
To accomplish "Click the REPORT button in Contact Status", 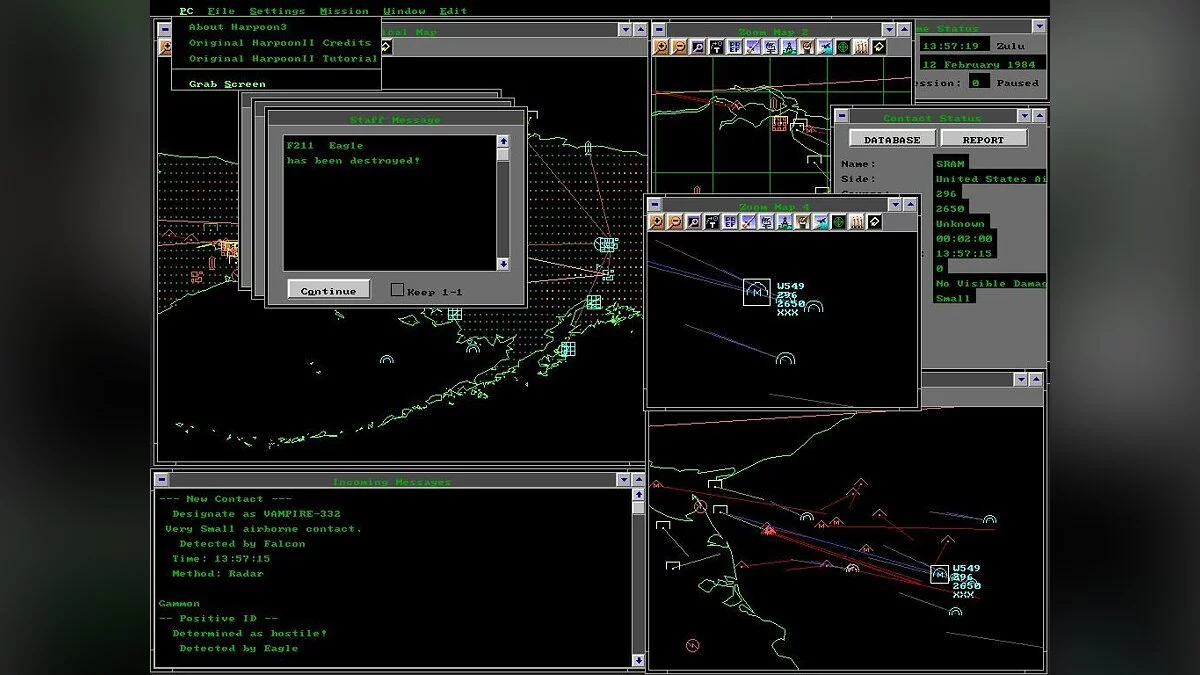I will point(983,139).
